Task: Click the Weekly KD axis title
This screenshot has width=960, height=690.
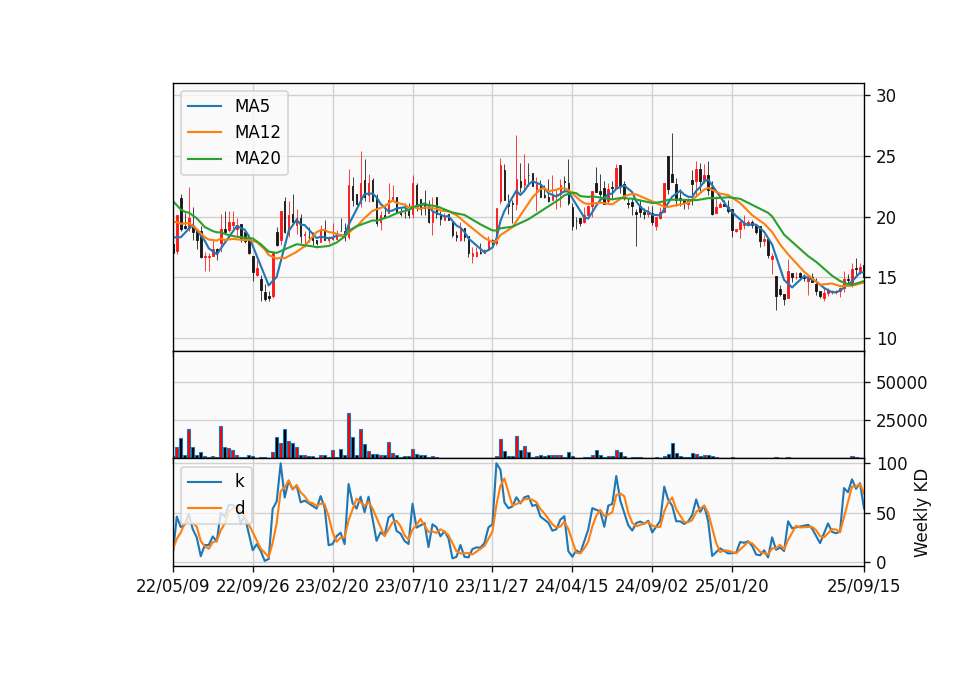Action: tap(921, 514)
